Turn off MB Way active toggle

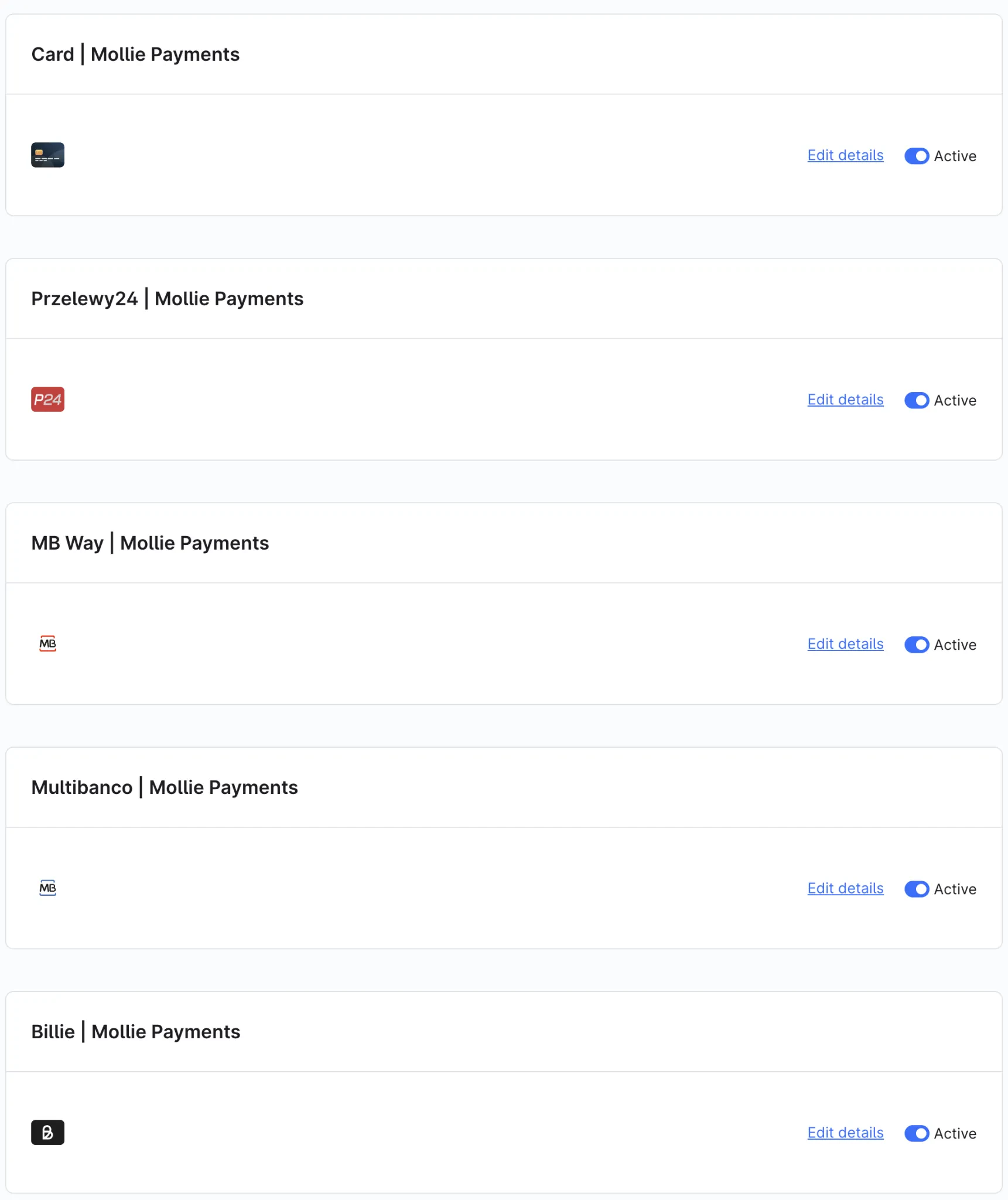(x=917, y=645)
